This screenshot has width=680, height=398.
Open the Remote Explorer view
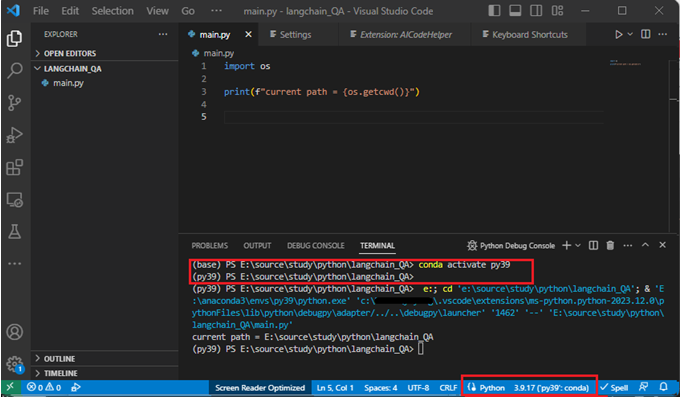(15, 199)
